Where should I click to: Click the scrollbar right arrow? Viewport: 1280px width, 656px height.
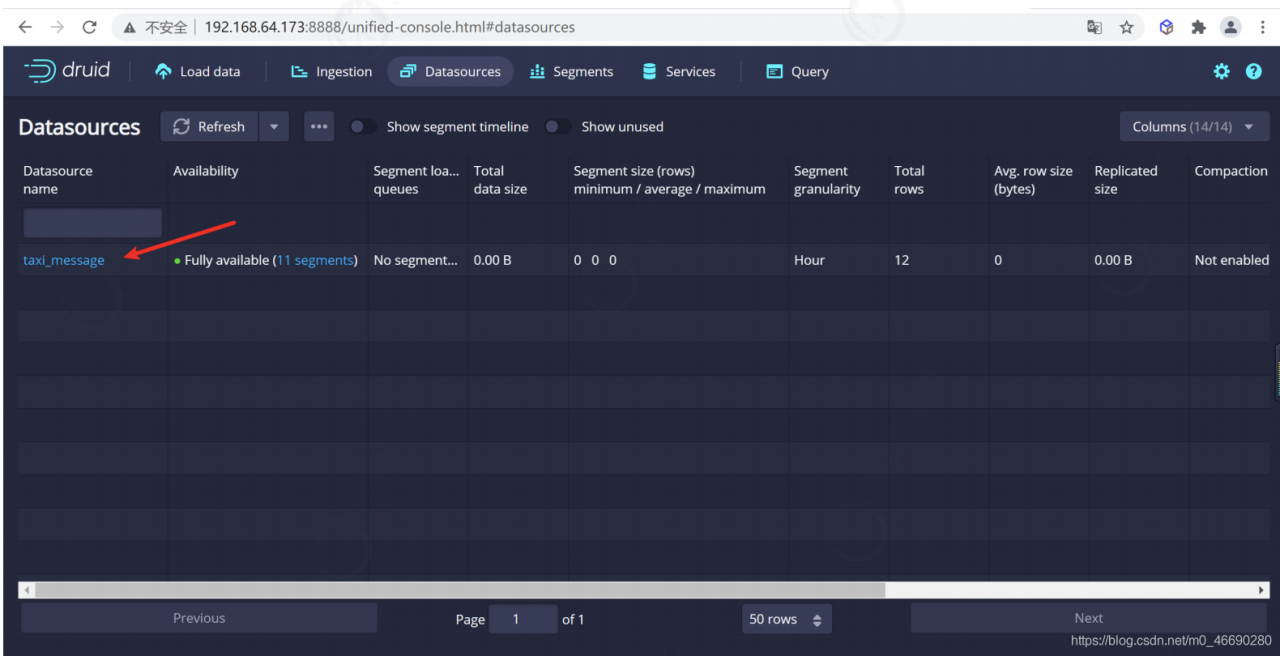point(1262,590)
